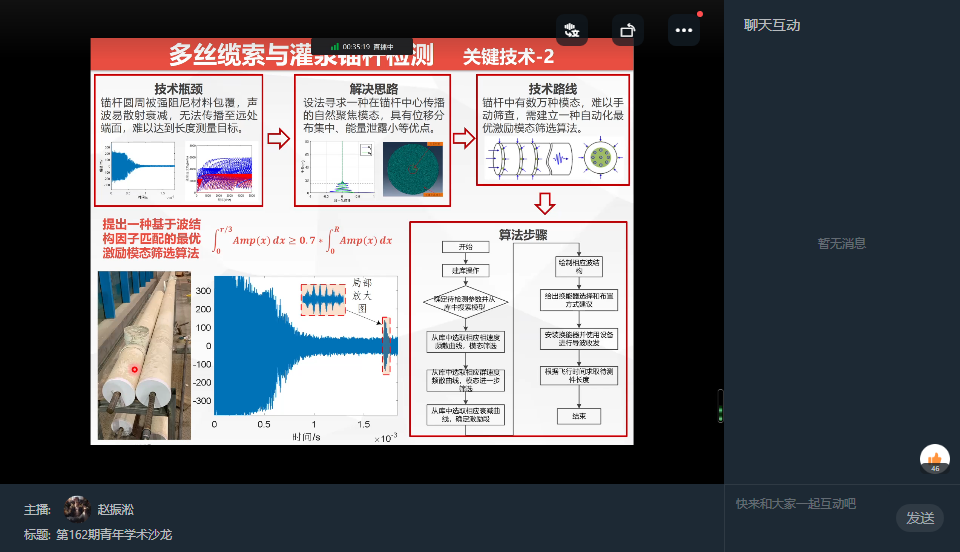Click the down arrow above 算法步骤 box

pyautogui.click(x=544, y=204)
